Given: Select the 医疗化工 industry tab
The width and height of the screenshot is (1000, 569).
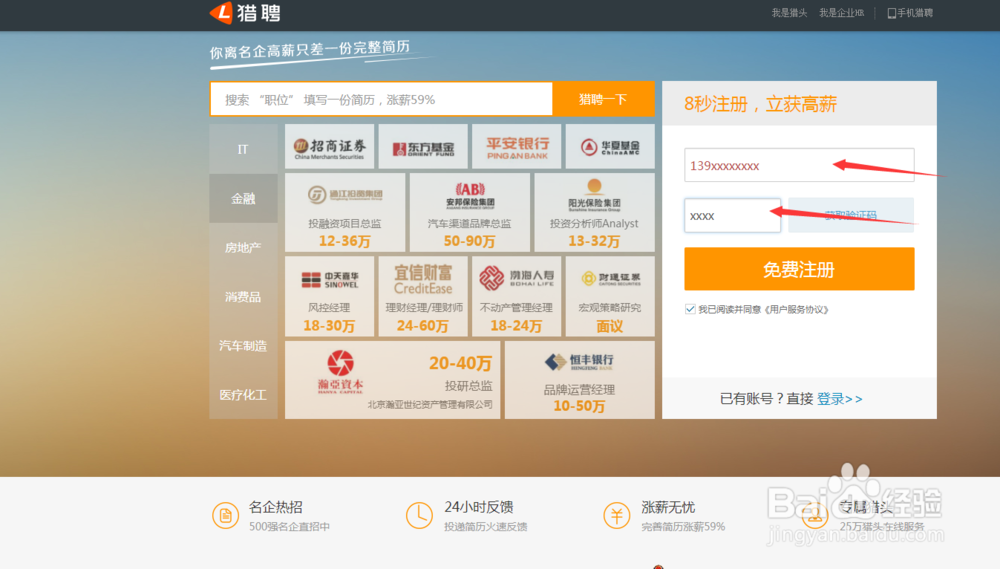Looking at the screenshot, I should [x=243, y=395].
